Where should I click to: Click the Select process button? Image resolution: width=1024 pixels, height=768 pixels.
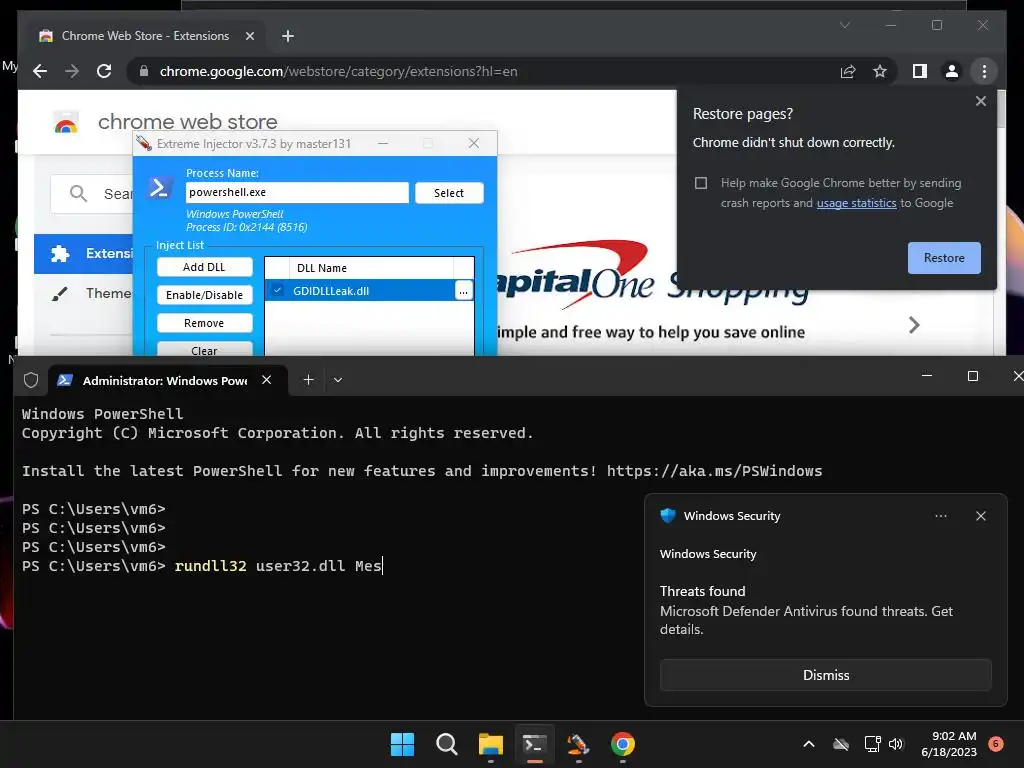pyautogui.click(x=449, y=193)
